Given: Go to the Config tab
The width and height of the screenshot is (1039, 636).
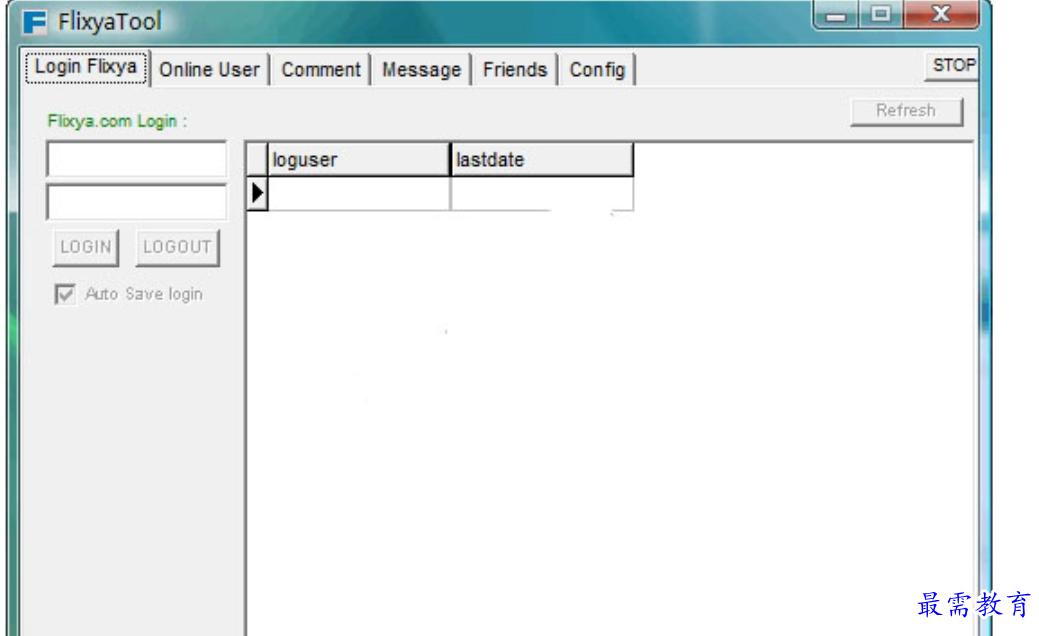Looking at the screenshot, I should coord(597,70).
